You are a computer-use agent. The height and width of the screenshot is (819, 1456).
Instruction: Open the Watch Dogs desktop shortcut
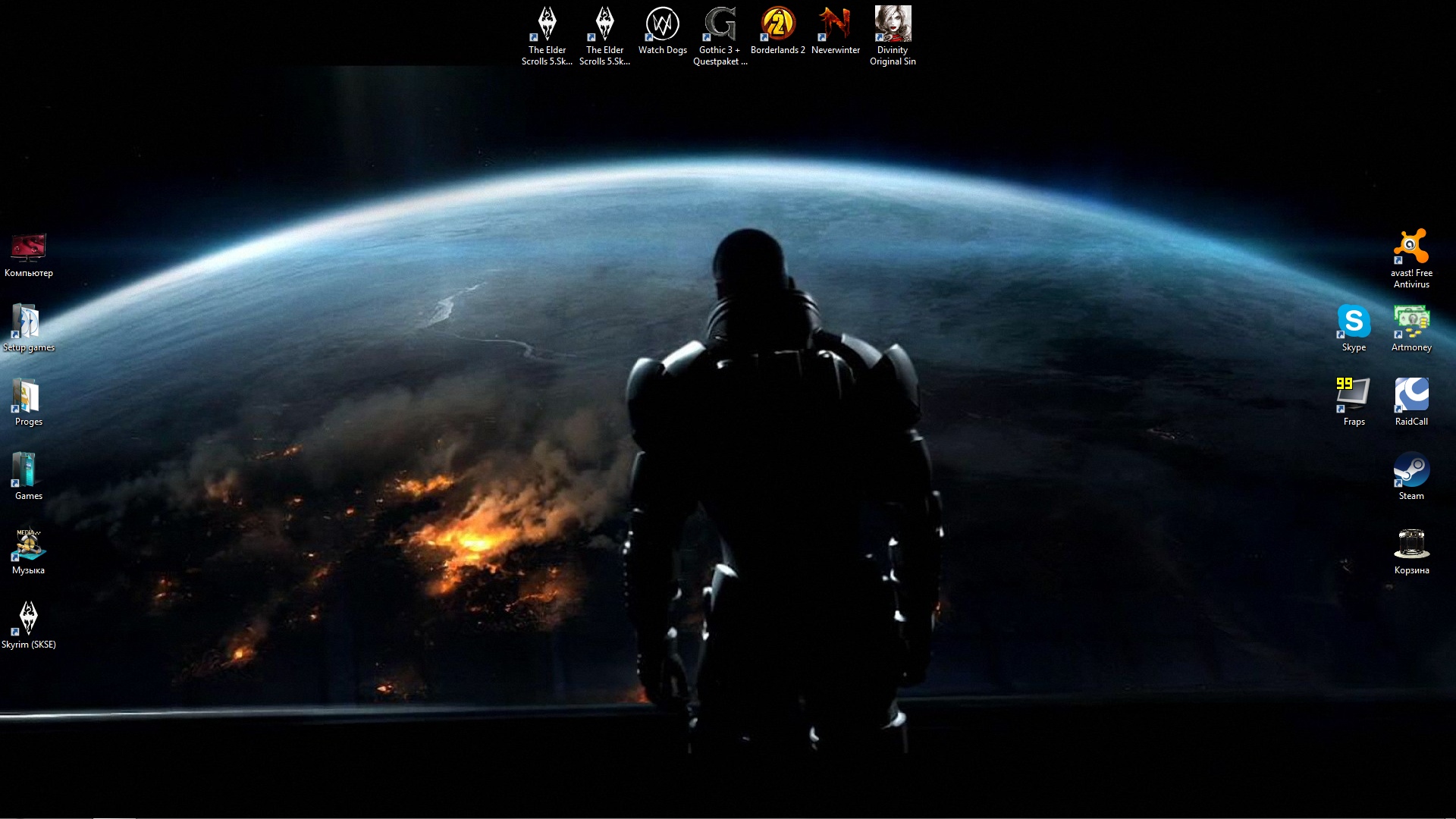[663, 31]
